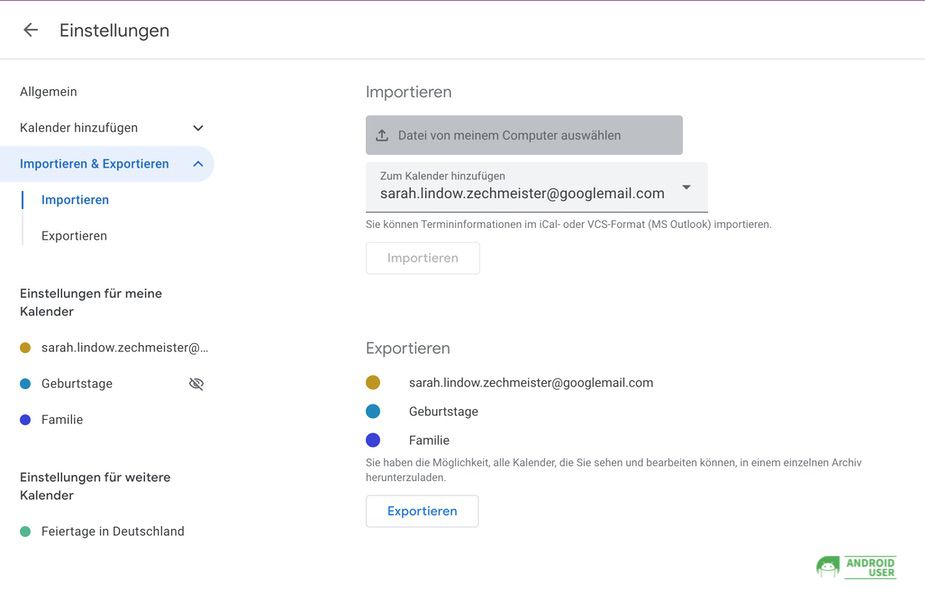Screen dimensions: 925x600
Task: Click yellow dot next to sarah.lindow sidebar calendar
Action: click(25, 347)
